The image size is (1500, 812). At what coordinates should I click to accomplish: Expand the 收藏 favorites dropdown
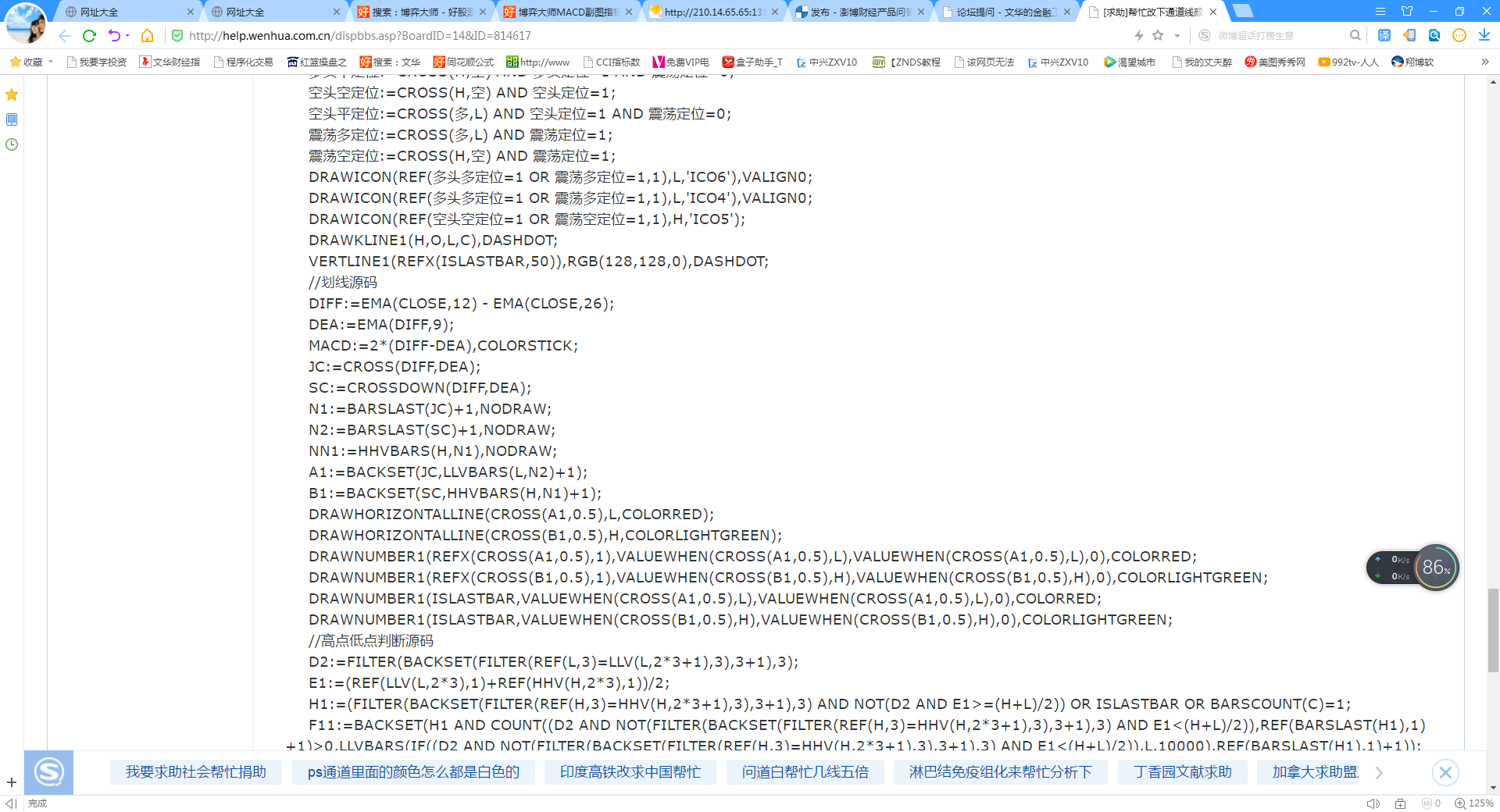pos(51,62)
